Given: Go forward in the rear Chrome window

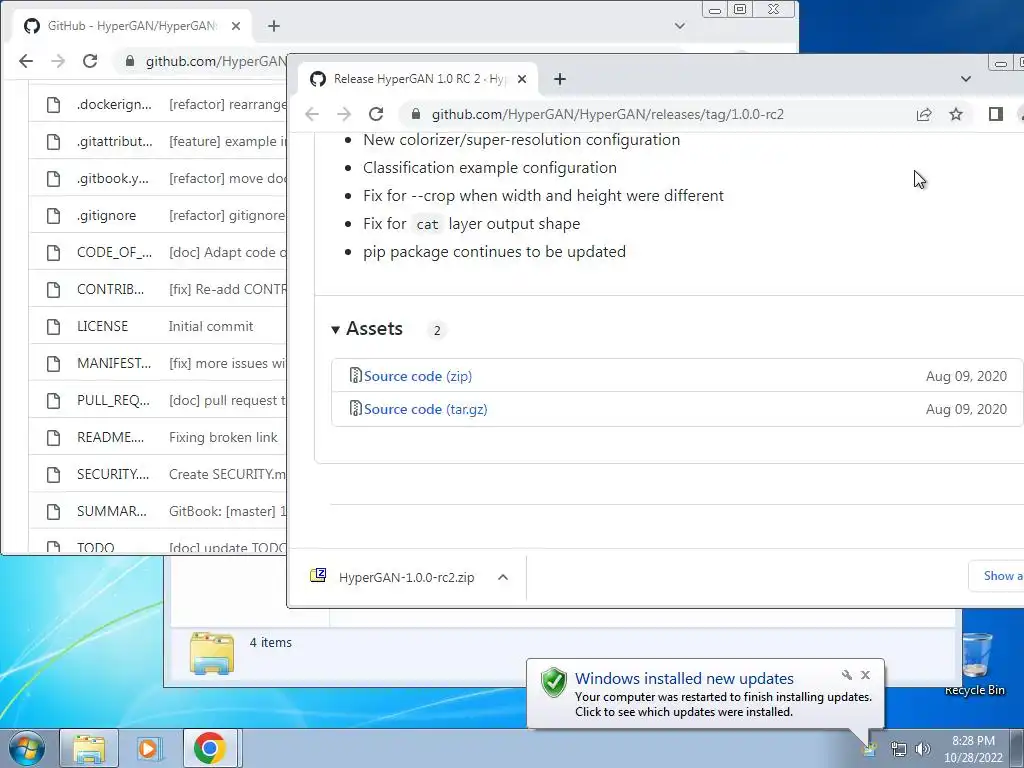Looking at the screenshot, I should click(57, 61).
